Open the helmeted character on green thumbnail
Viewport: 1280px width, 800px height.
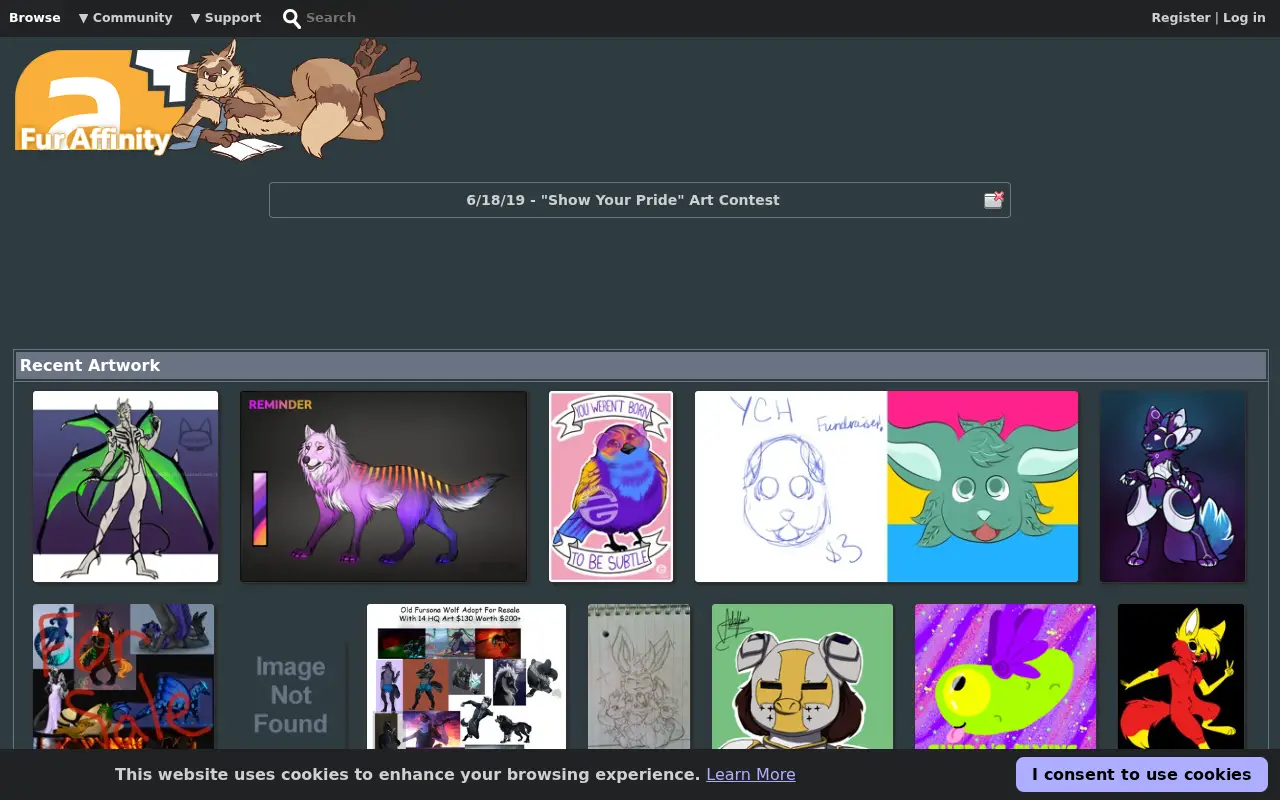(x=802, y=677)
